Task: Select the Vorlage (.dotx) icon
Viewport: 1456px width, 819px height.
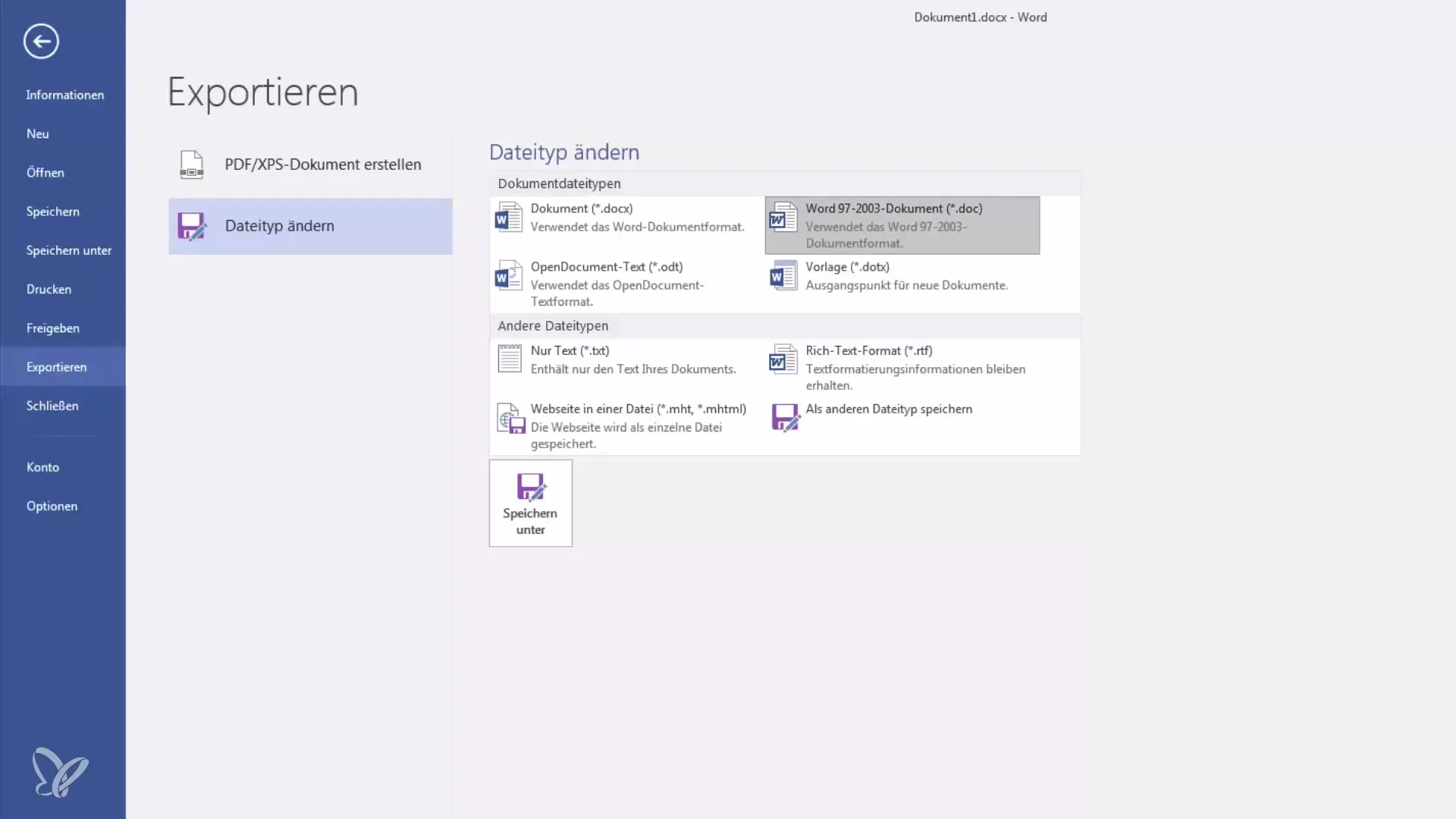Action: tap(783, 275)
